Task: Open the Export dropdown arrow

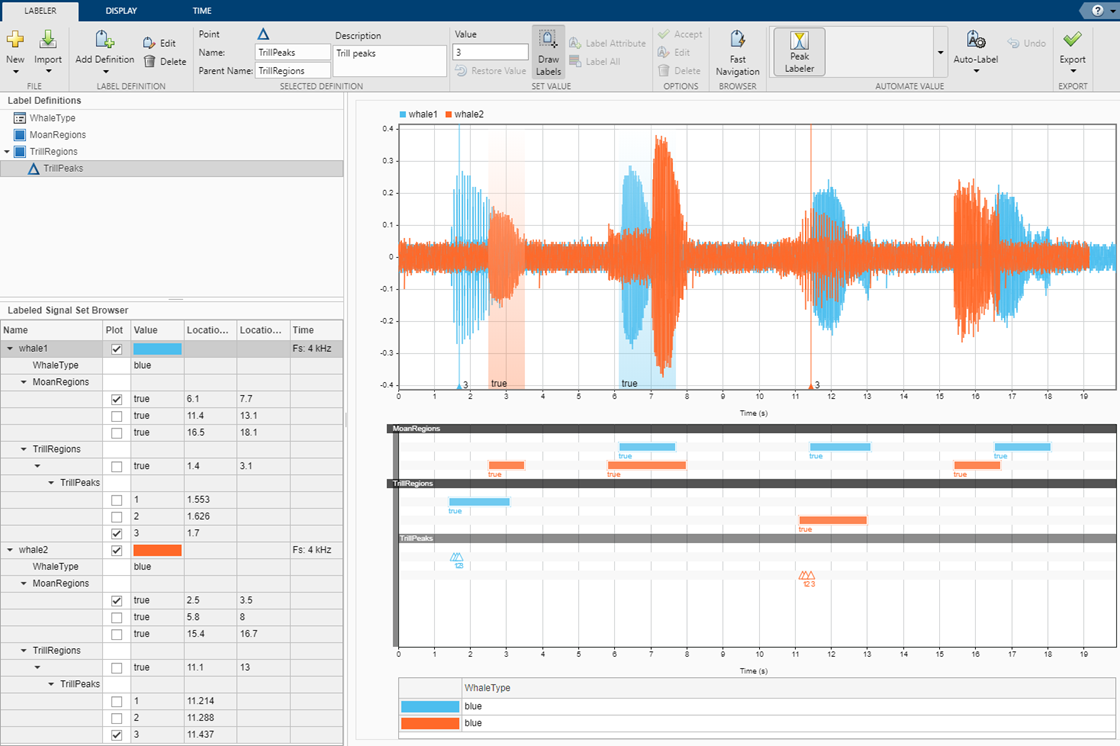Action: point(1072,71)
